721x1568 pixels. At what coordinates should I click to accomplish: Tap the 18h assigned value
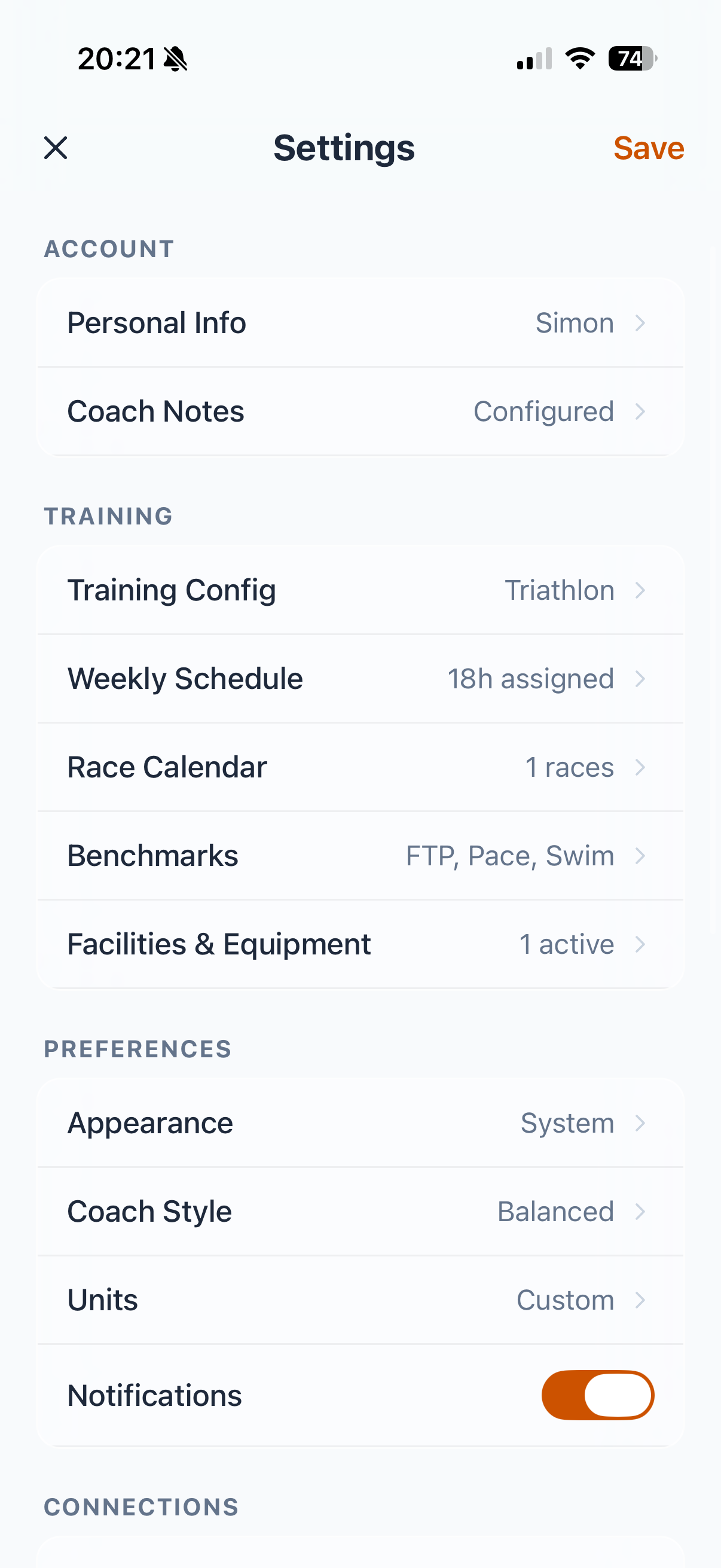point(530,679)
